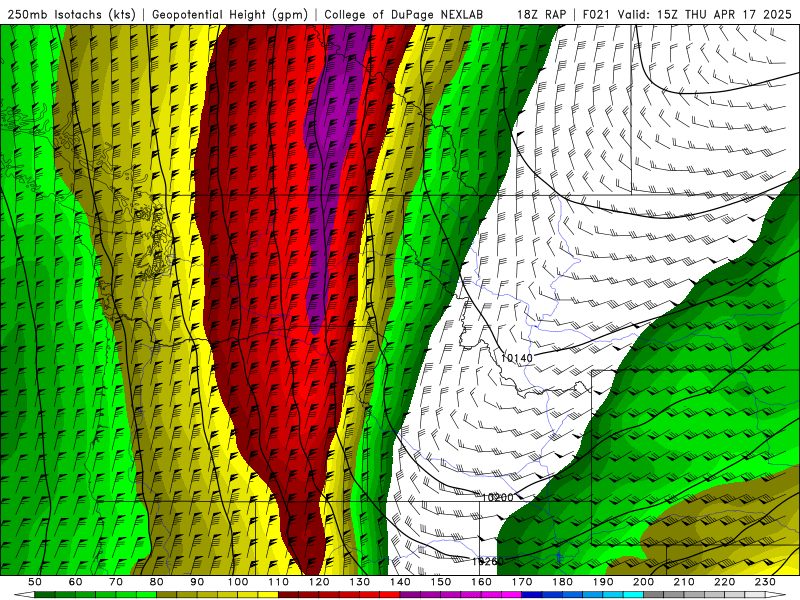The image size is (800, 600).
Task: Click the 110 knot colorbar label
Action: coord(279,582)
